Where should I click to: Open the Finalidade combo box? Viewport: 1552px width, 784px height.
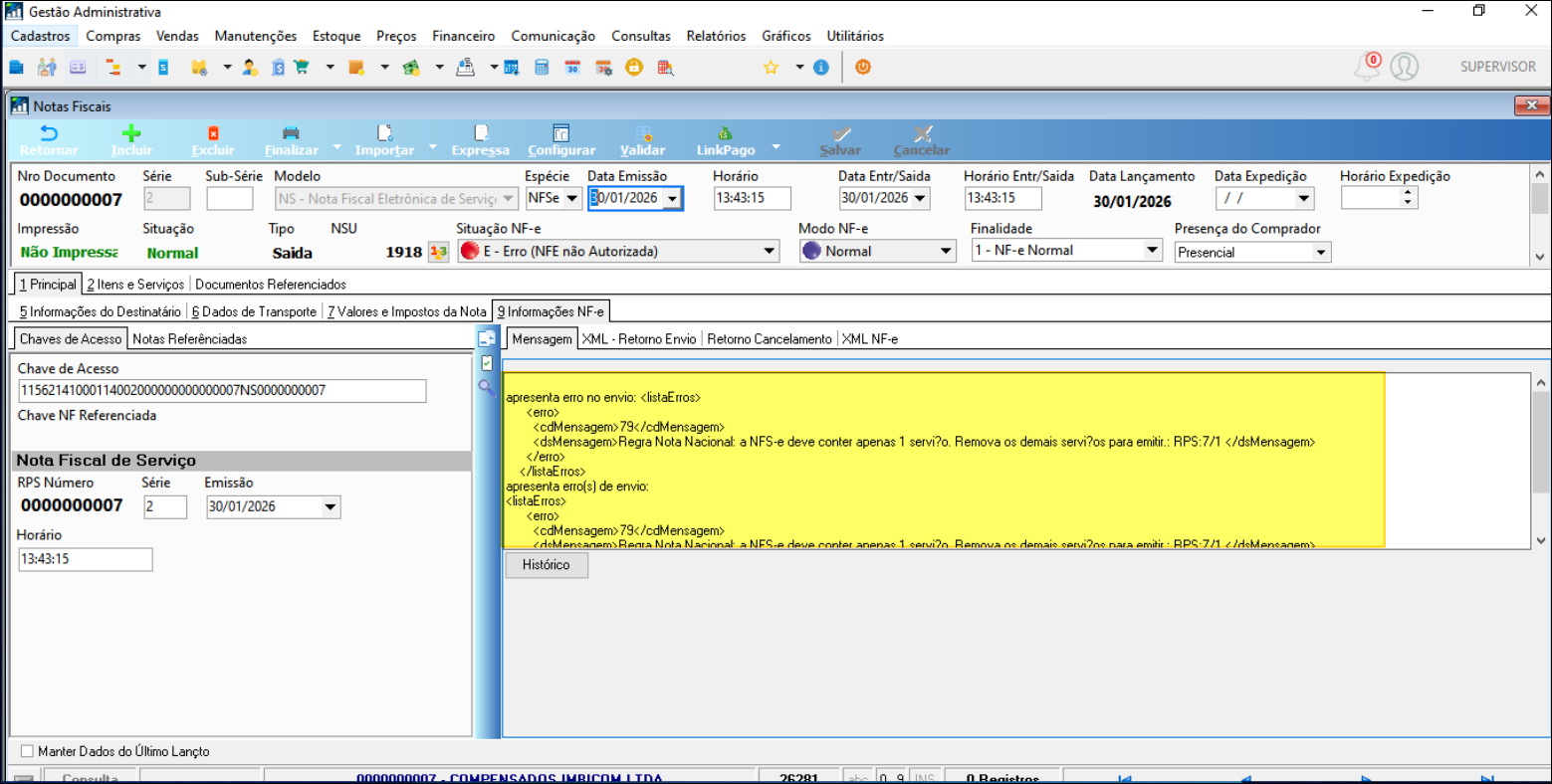1152,251
